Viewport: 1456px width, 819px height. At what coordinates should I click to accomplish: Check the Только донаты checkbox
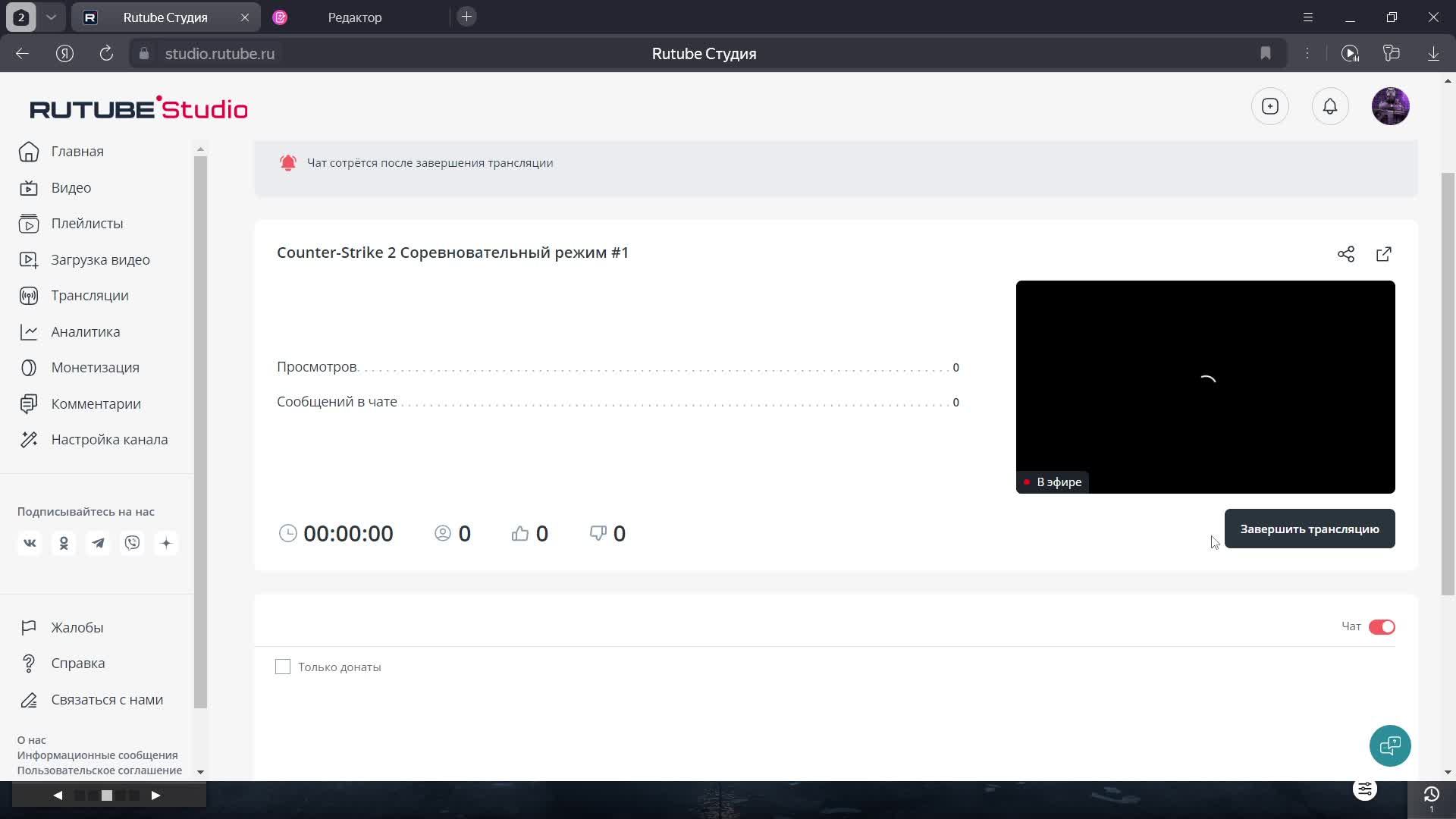(x=283, y=667)
